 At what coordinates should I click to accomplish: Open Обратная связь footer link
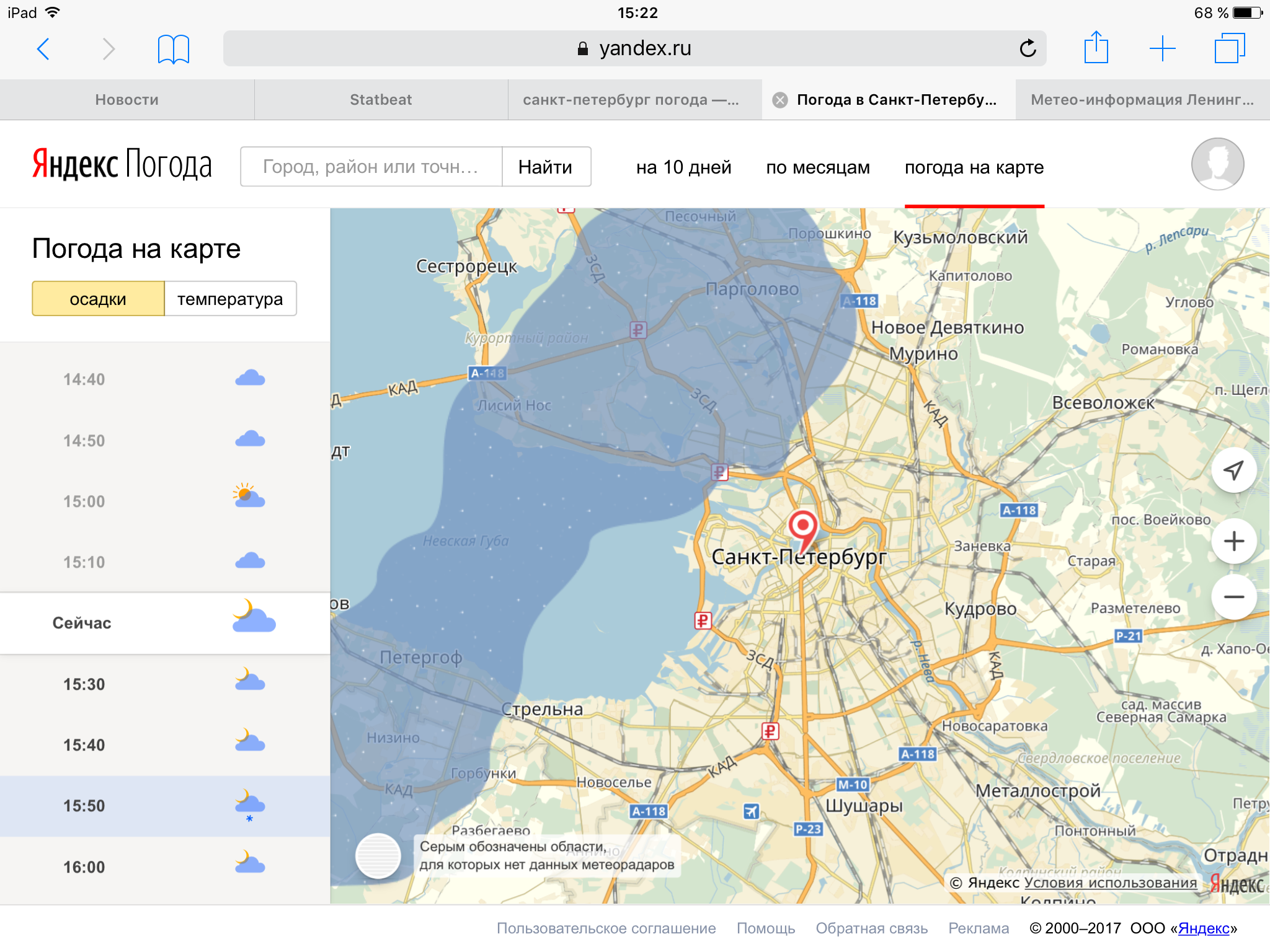871,928
